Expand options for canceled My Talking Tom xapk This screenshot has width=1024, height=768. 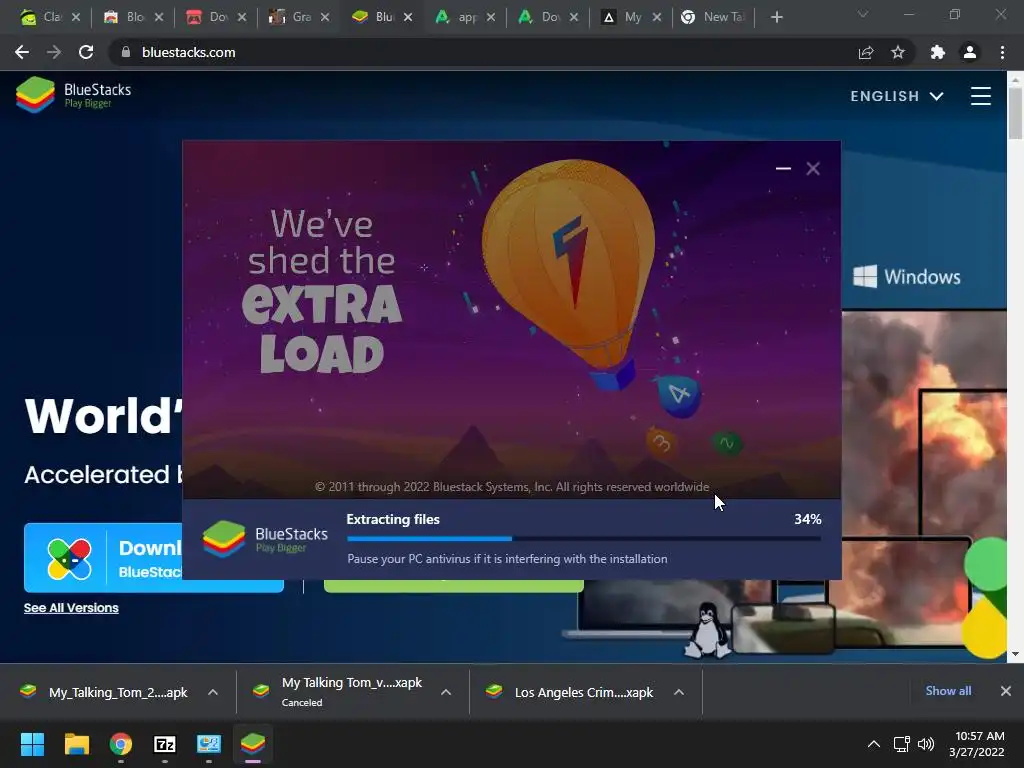tap(446, 692)
